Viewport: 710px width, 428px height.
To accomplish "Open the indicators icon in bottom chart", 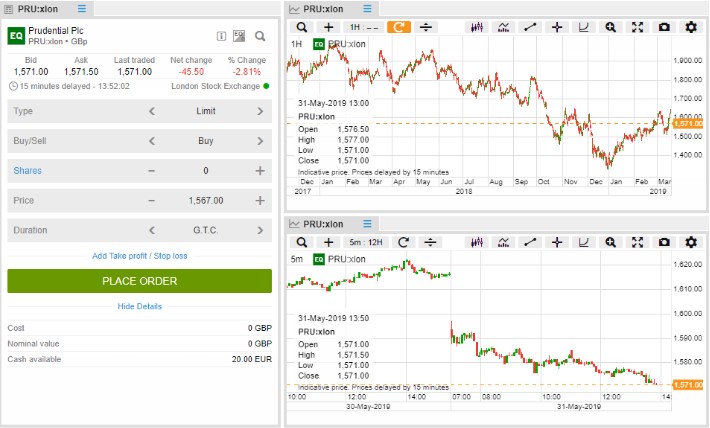I will (504, 242).
